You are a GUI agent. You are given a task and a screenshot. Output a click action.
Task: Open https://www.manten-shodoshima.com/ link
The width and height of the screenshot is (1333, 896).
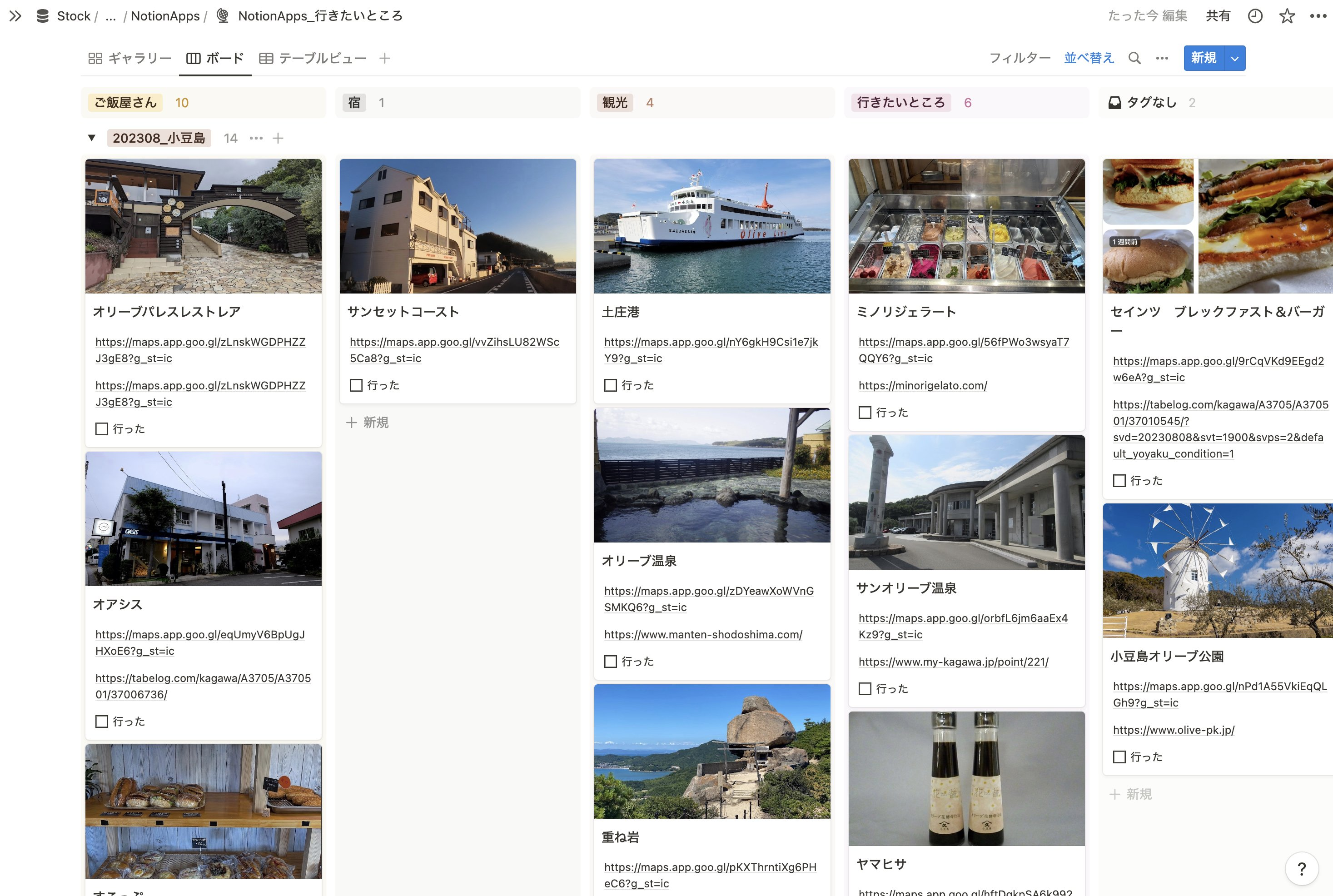point(703,635)
